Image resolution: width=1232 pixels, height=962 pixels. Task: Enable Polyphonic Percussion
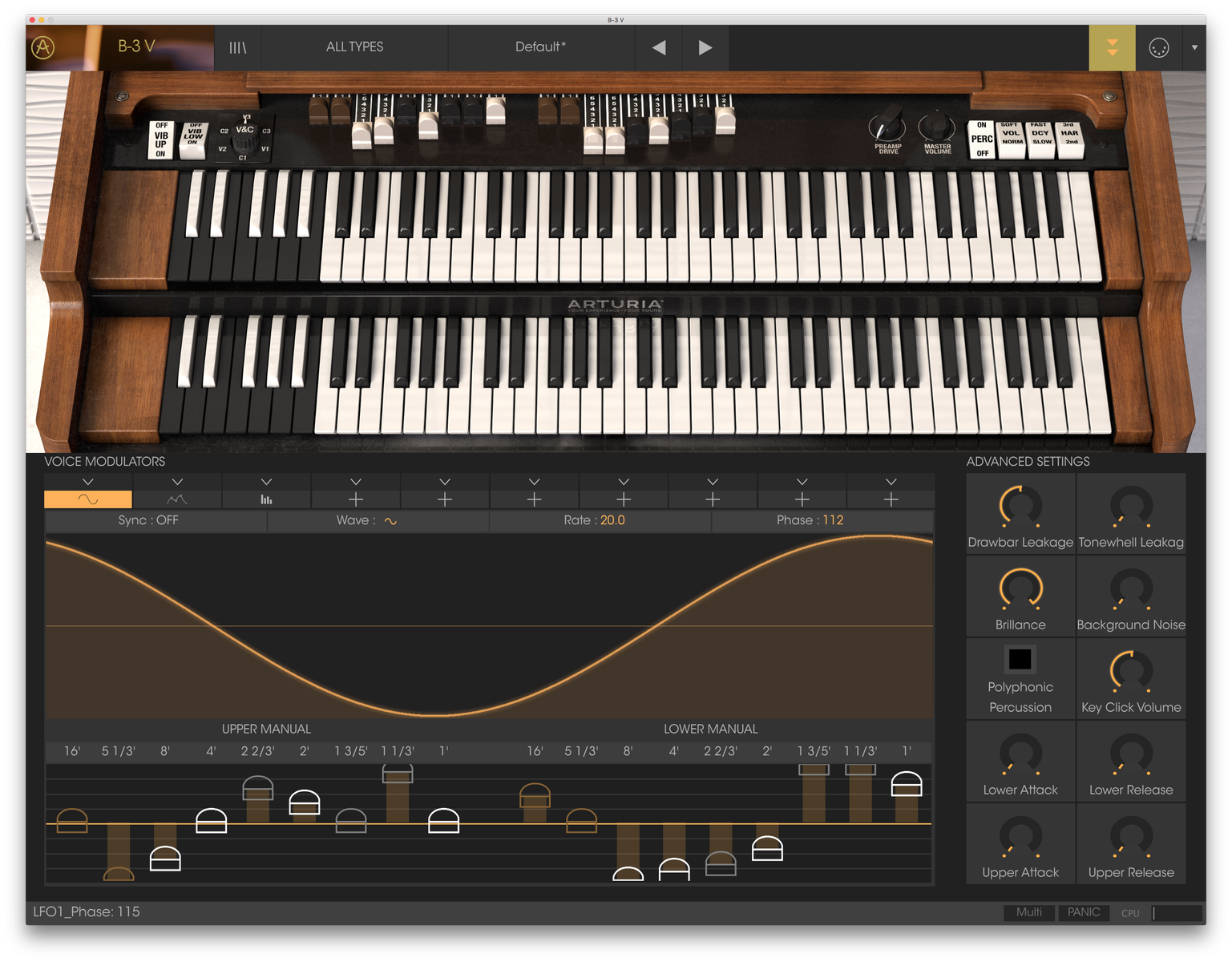click(1020, 659)
